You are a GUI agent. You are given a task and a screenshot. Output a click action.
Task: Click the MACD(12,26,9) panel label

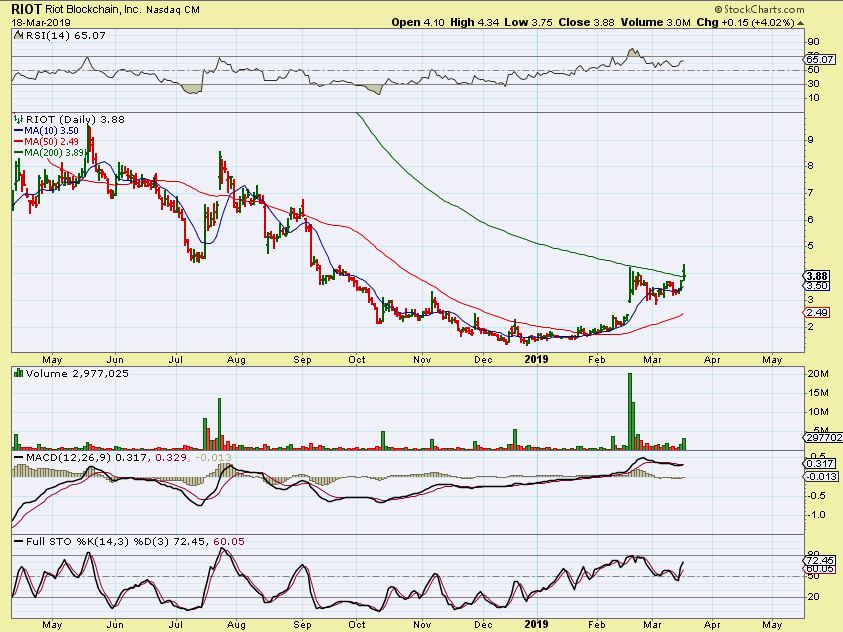(x=68, y=457)
